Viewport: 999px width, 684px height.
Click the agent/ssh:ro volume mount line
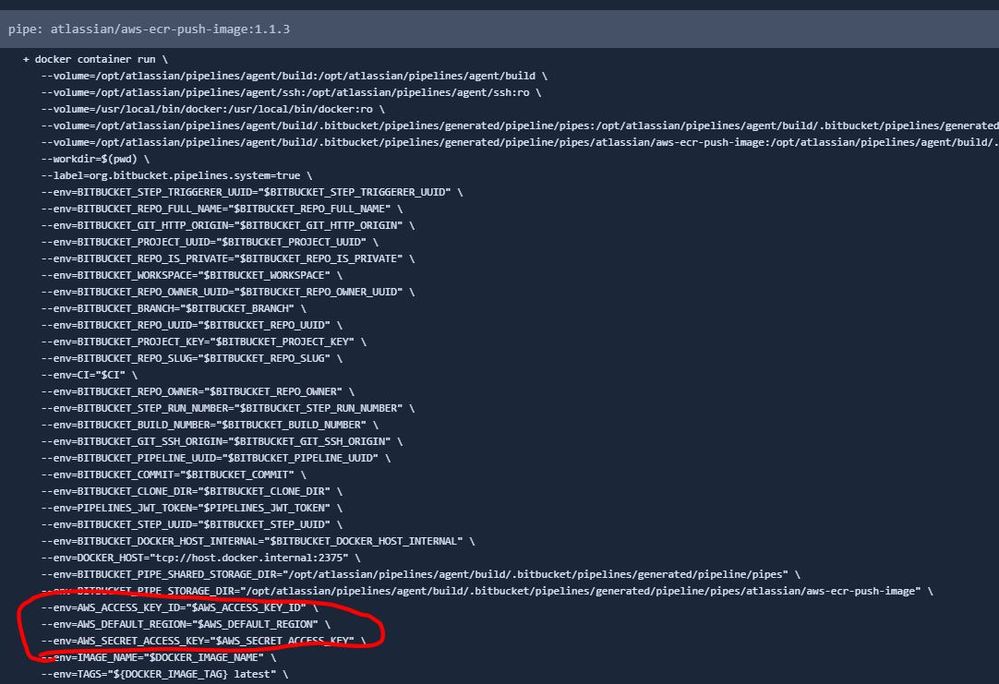point(291,92)
